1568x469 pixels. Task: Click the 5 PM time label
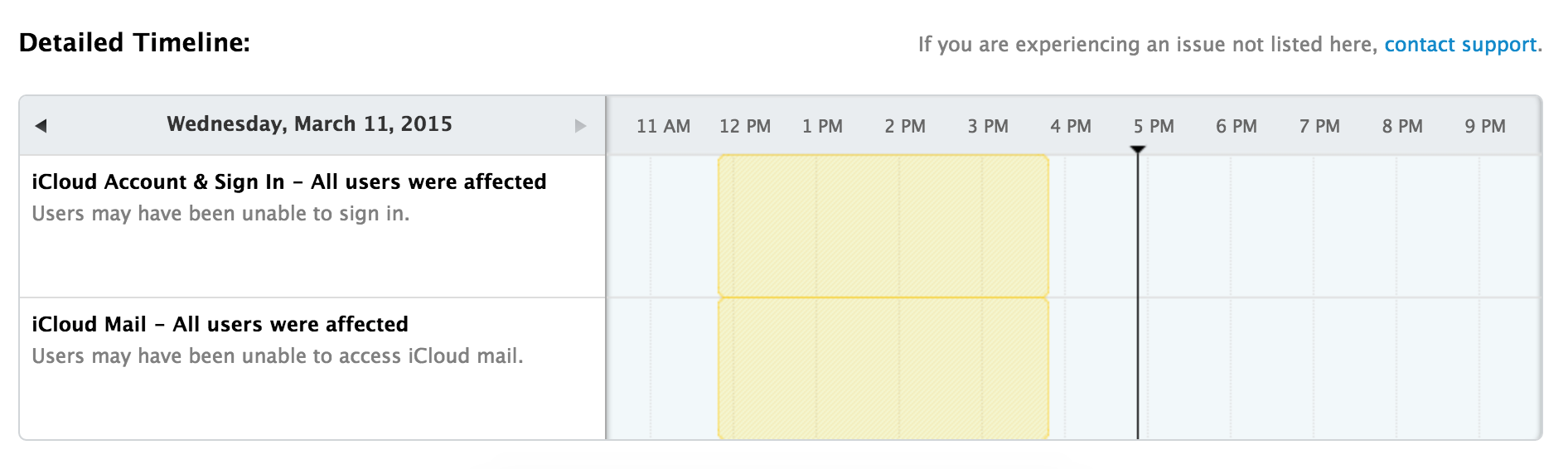coord(1154,127)
